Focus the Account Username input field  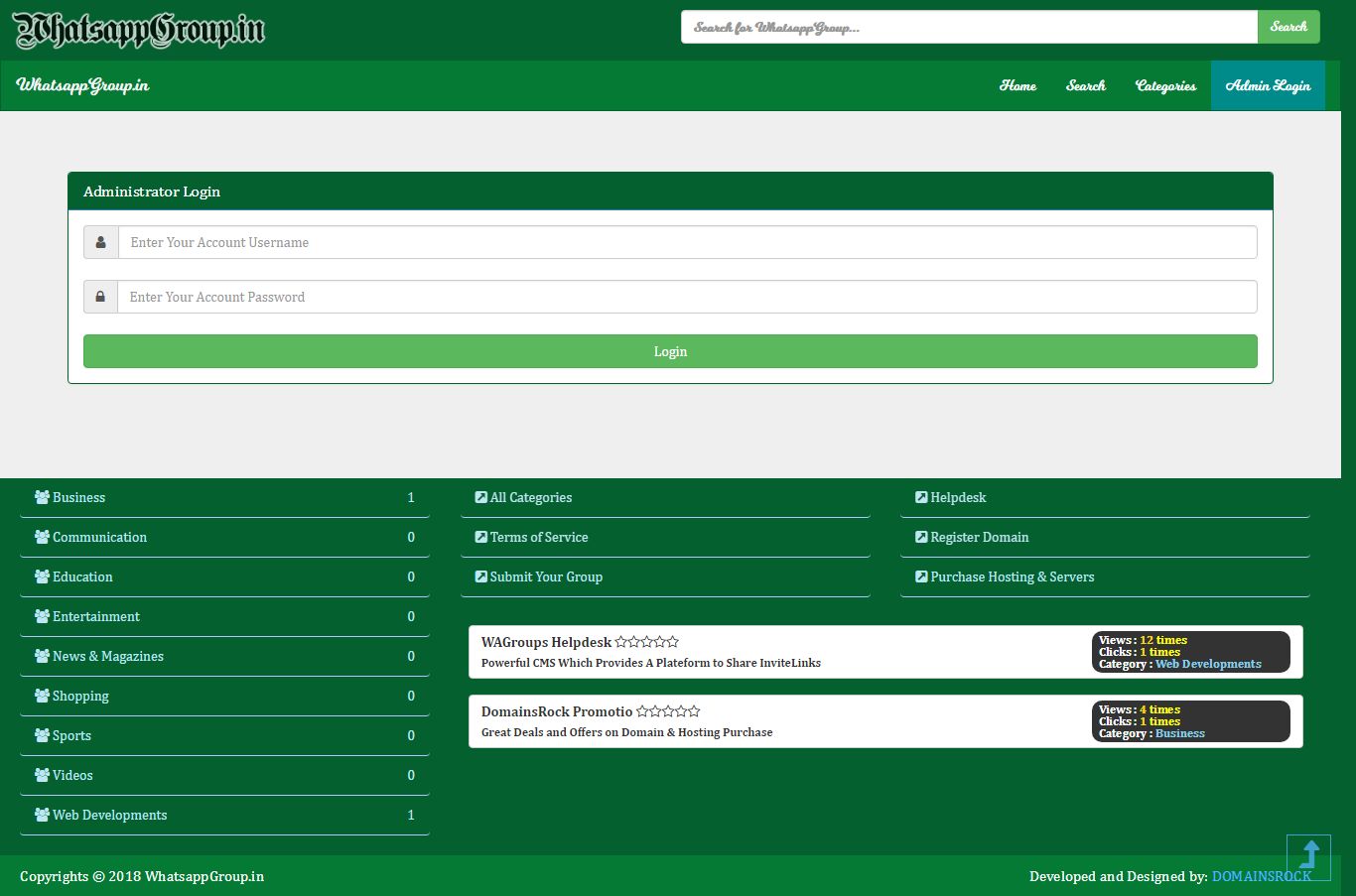click(x=687, y=242)
